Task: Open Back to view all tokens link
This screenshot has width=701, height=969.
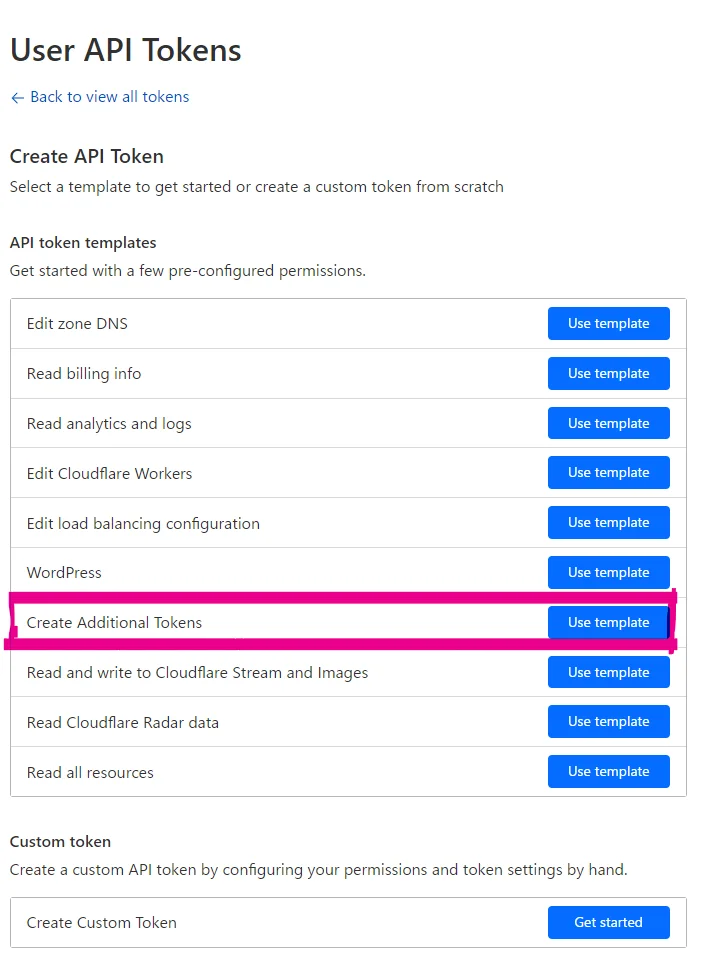Action: (x=100, y=97)
